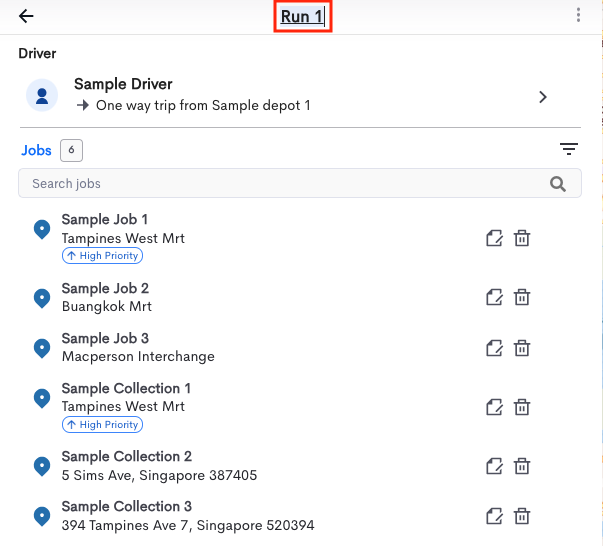Delete Sample Job 2
603x546 pixels.
point(522,297)
